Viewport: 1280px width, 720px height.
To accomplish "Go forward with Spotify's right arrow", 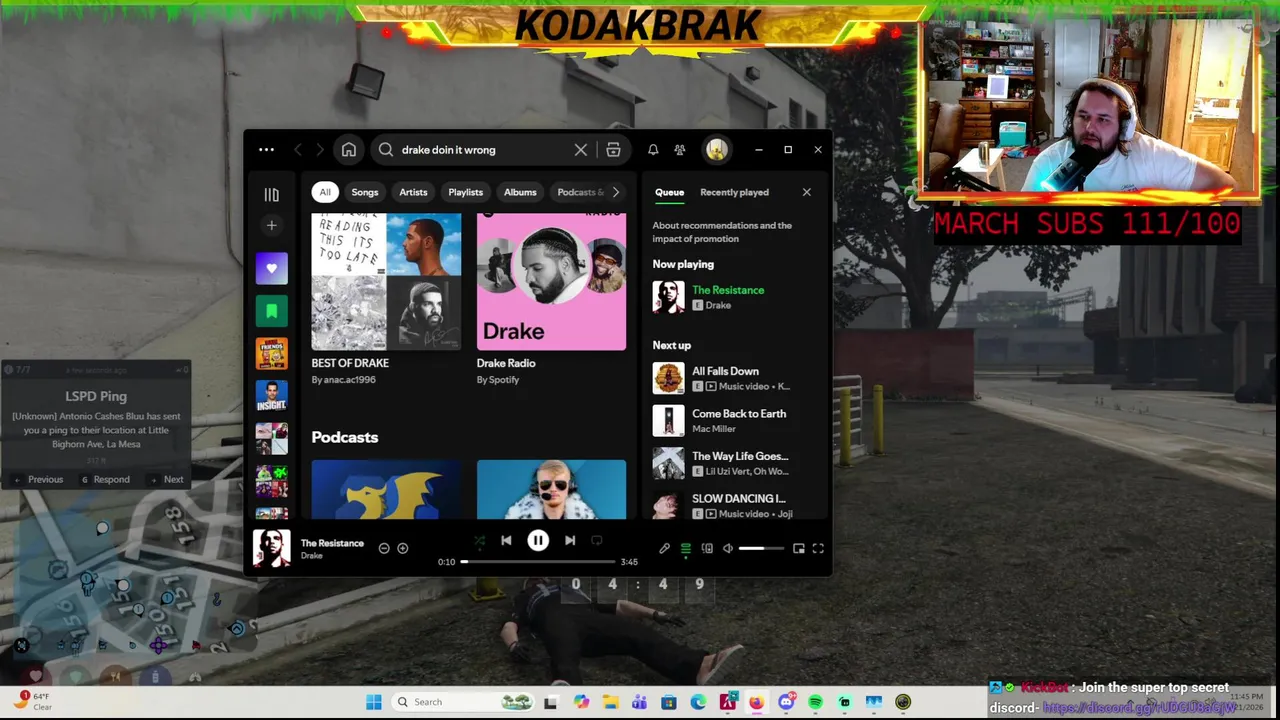I will 320,150.
